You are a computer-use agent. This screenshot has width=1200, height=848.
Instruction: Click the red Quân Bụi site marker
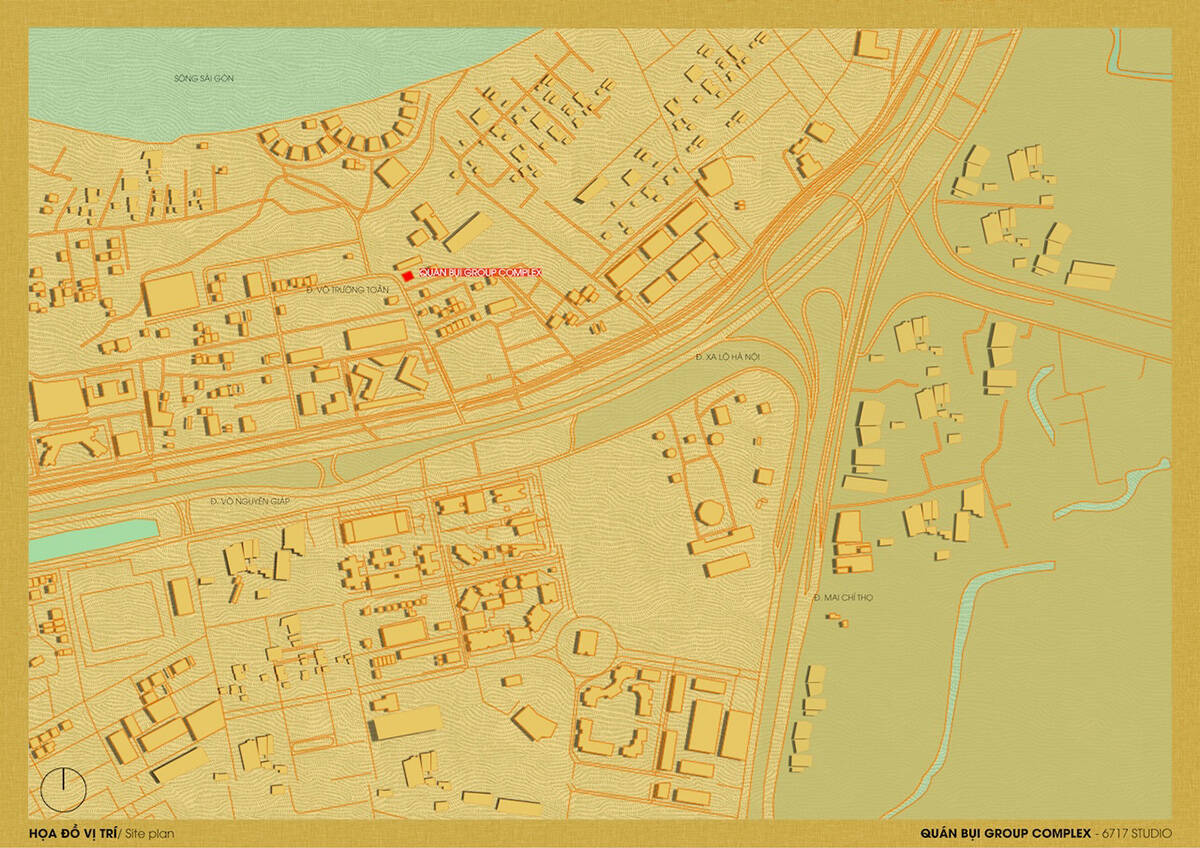click(408, 274)
